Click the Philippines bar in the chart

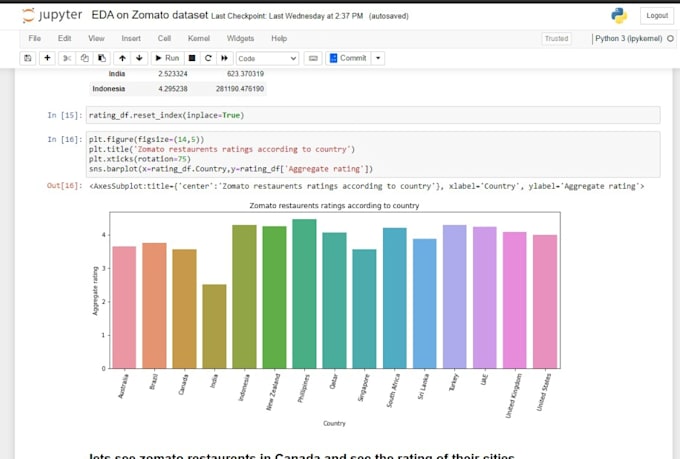[x=304, y=294]
